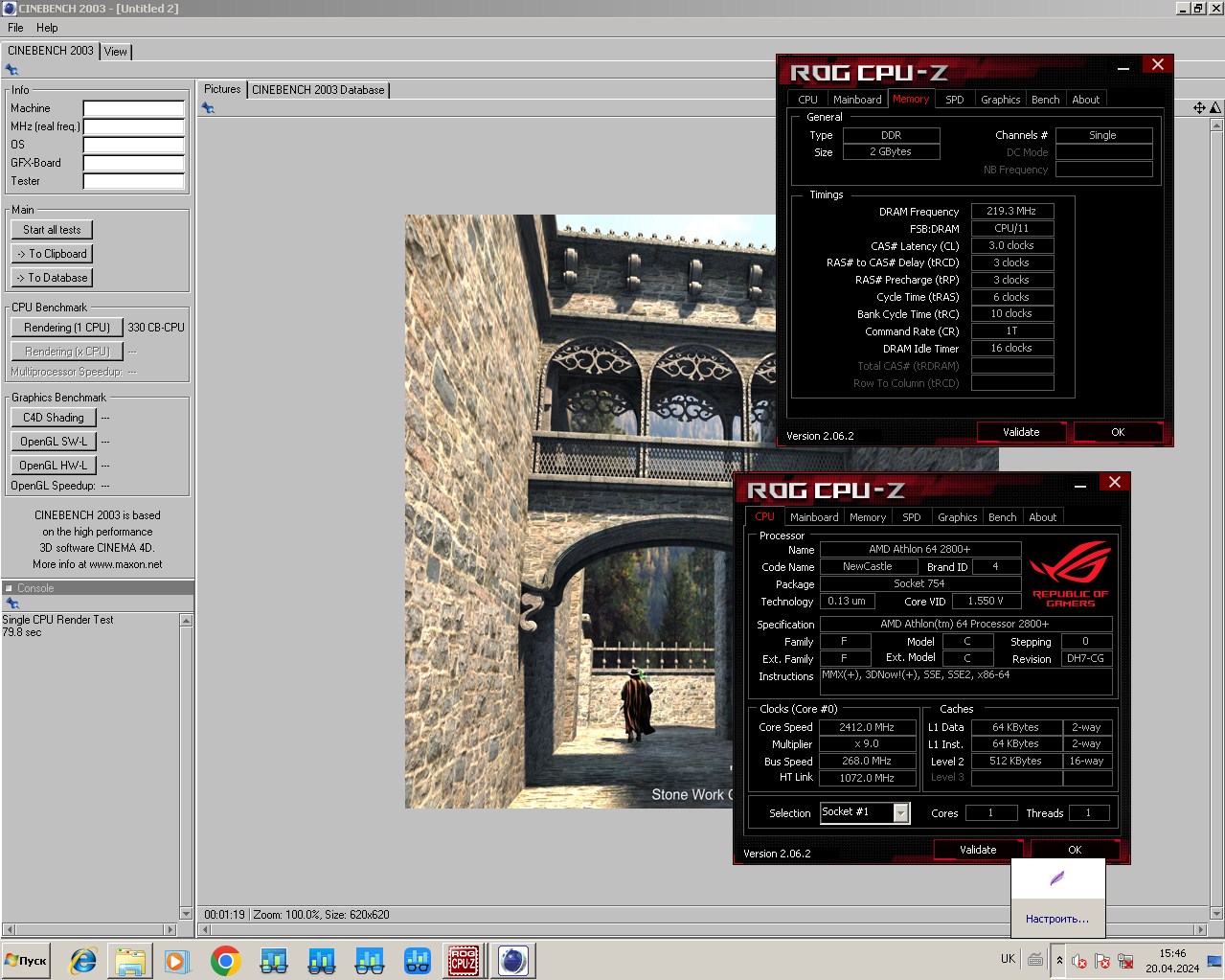Viewport: 1225px width, 980px height.
Task: Click the Console panel scroll-down arrow
Action: click(187, 913)
